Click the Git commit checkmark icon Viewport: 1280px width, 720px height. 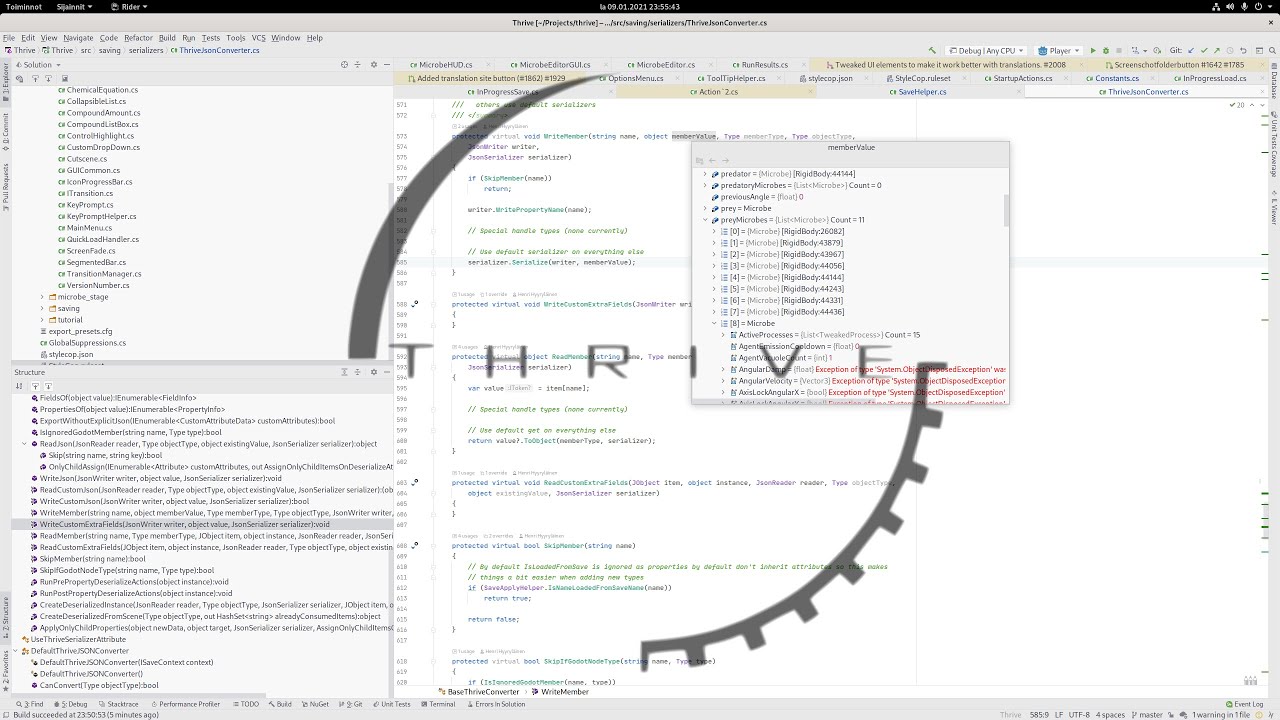(x=1204, y=51)
